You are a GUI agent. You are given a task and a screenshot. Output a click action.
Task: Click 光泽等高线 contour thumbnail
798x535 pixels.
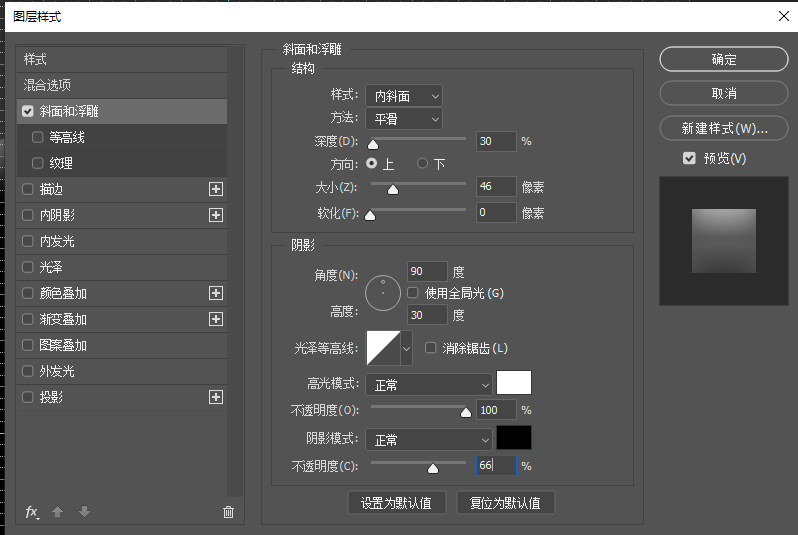point(383,348)
